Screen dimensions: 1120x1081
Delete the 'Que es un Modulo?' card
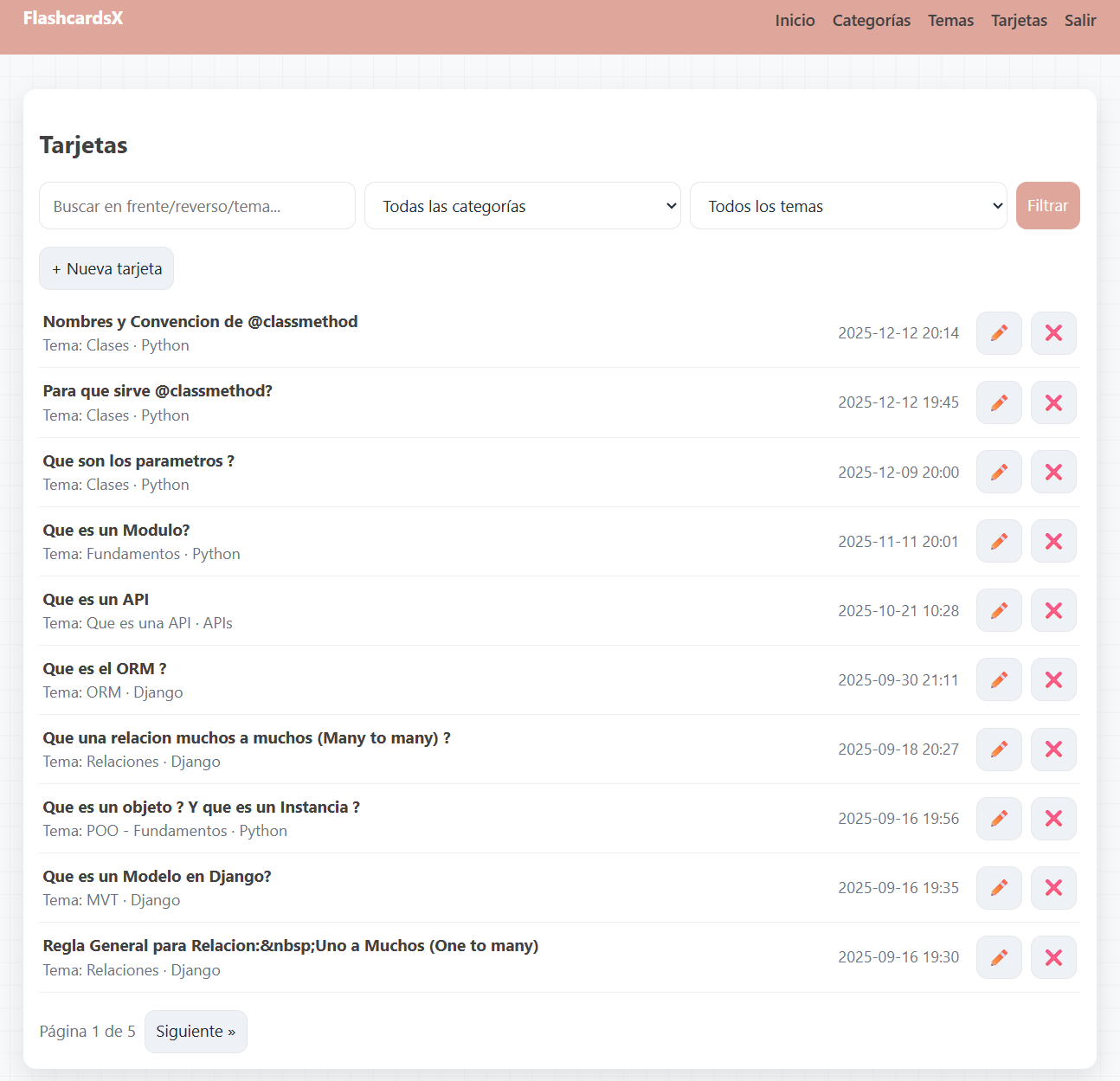click(1053, 541)
